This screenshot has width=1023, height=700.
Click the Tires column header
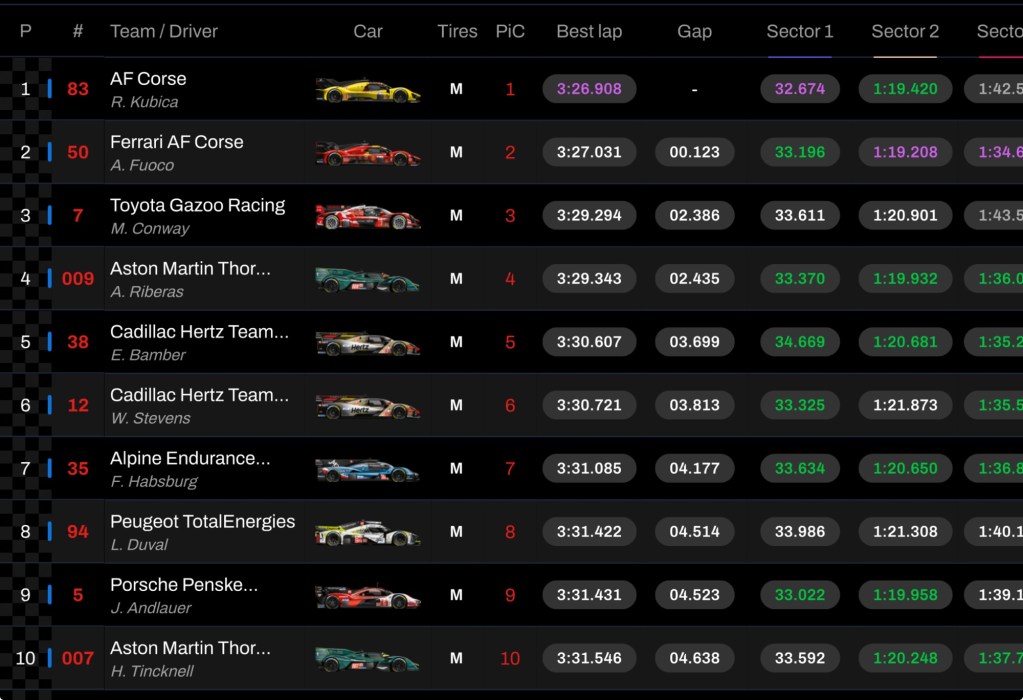coord(457,31)
